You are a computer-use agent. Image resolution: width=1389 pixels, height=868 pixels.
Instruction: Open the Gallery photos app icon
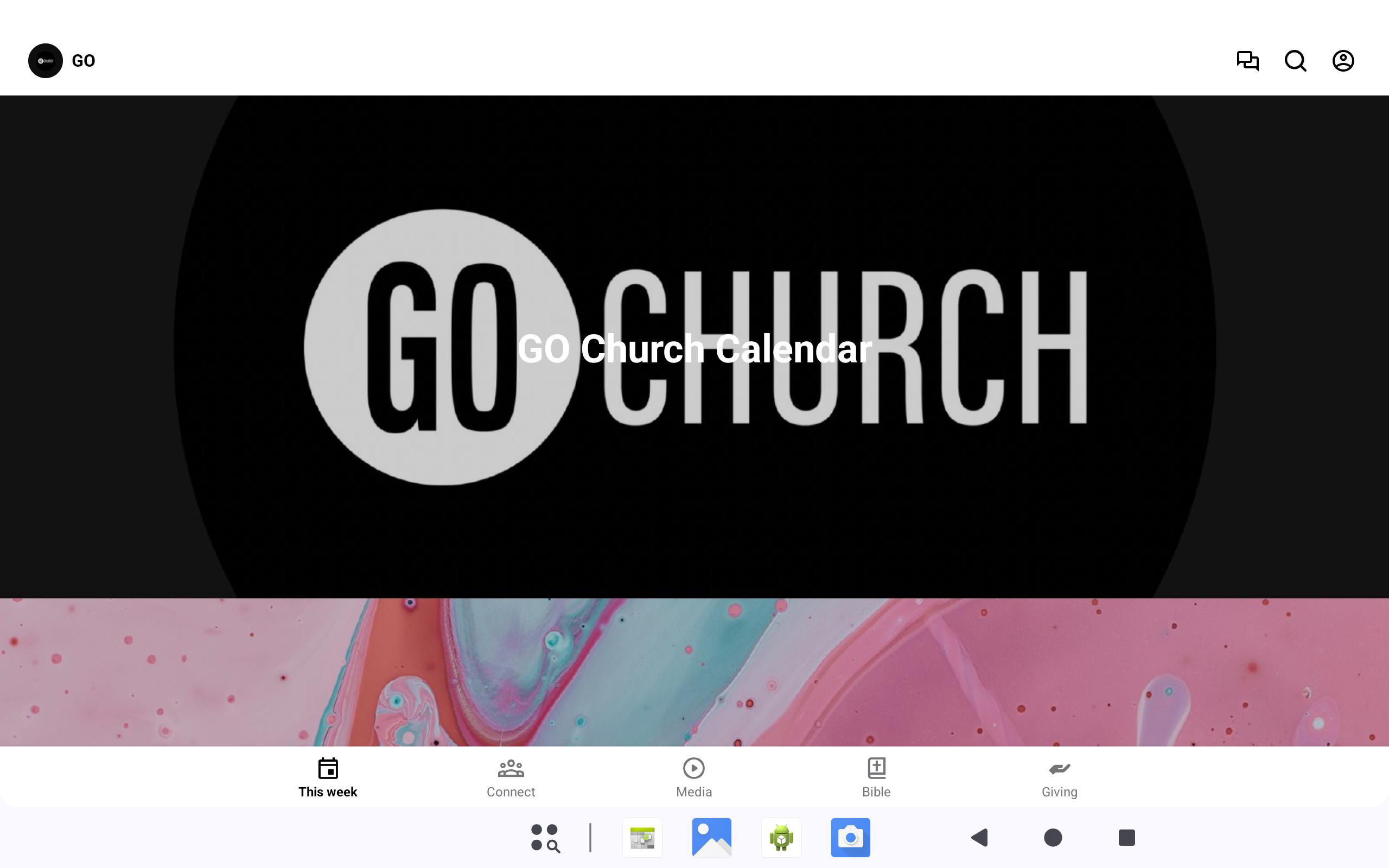coord(712,838)
